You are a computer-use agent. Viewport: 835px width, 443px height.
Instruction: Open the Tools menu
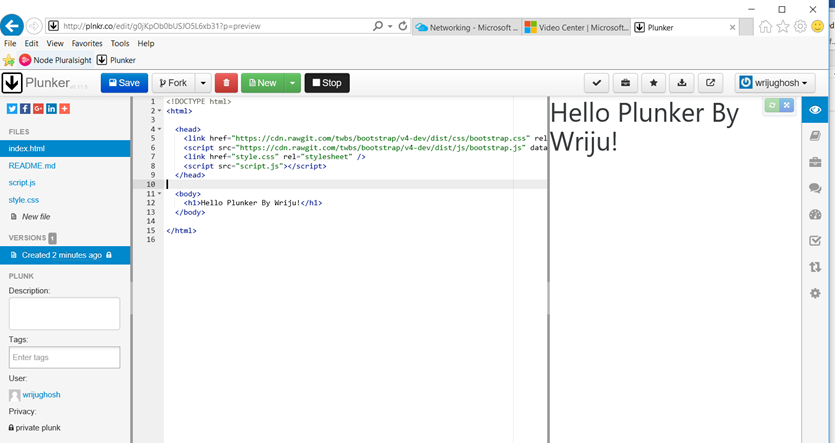tap(120, 44)
